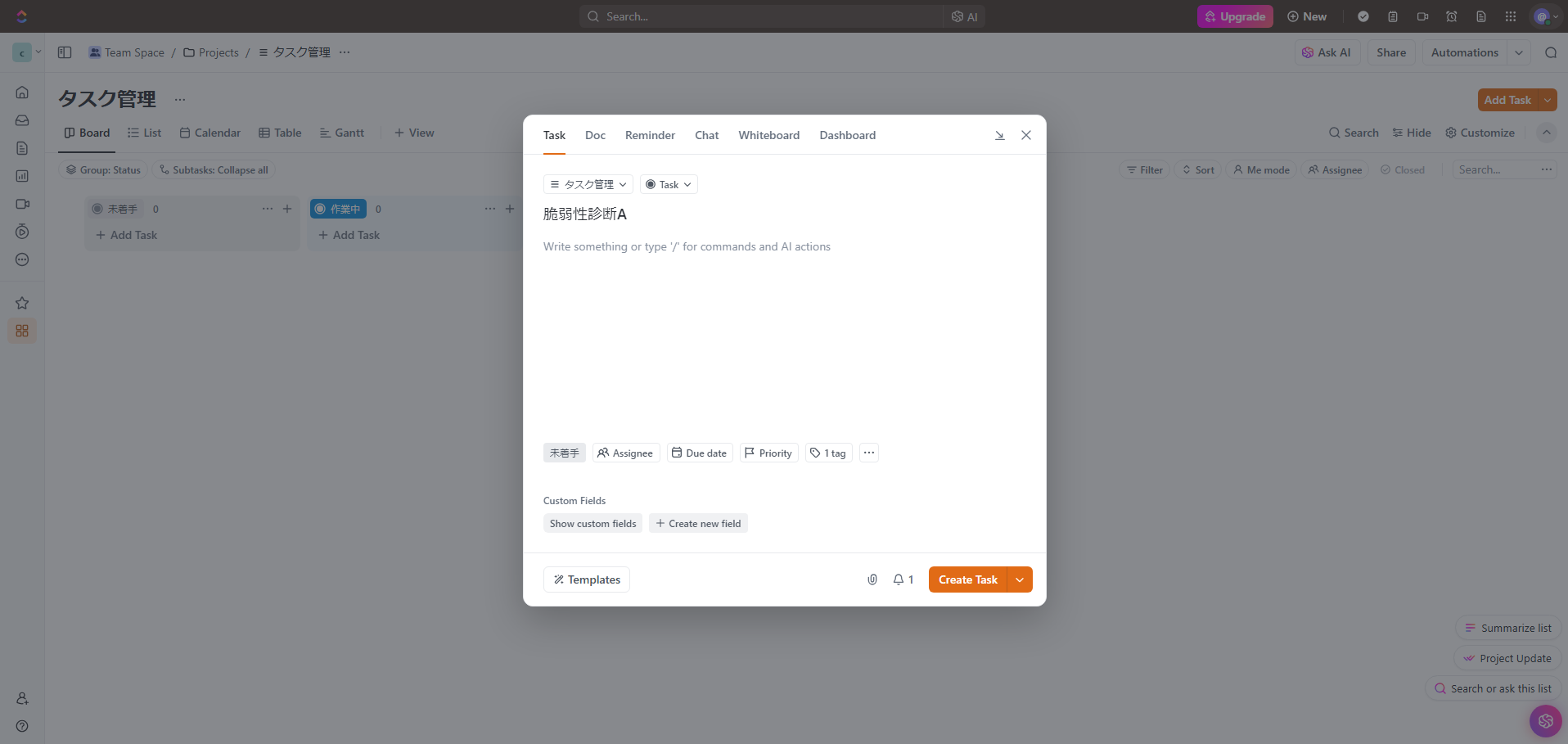
Task: Toggle the left sidebar panel icon
Action: click(x=65, y=52)
